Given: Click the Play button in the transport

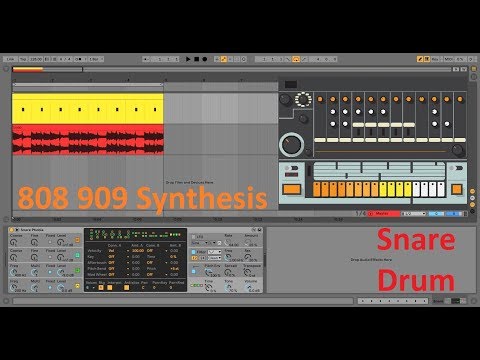Looking at the screenshot, I should pos(188,59).
